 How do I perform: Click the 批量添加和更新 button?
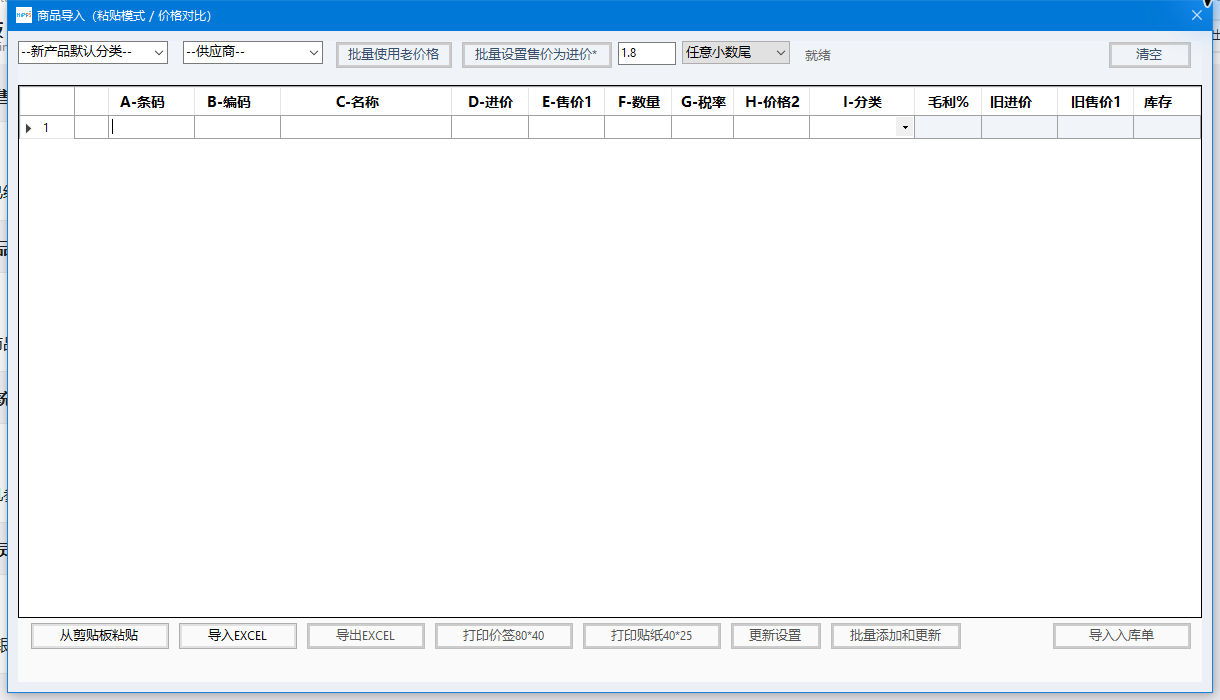click(x=896, y=636)
